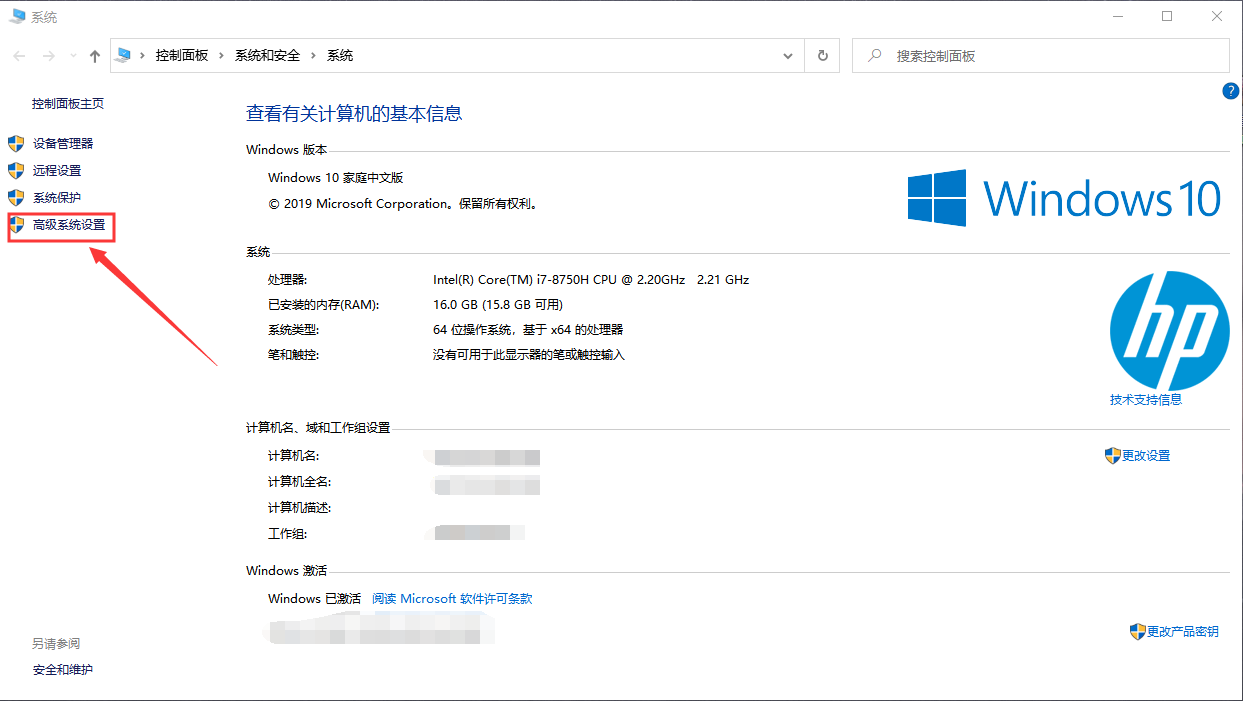Screen dimensions: 1243x701
Task: Maximize the 系统 window
Action: [x=1167, y=16]
